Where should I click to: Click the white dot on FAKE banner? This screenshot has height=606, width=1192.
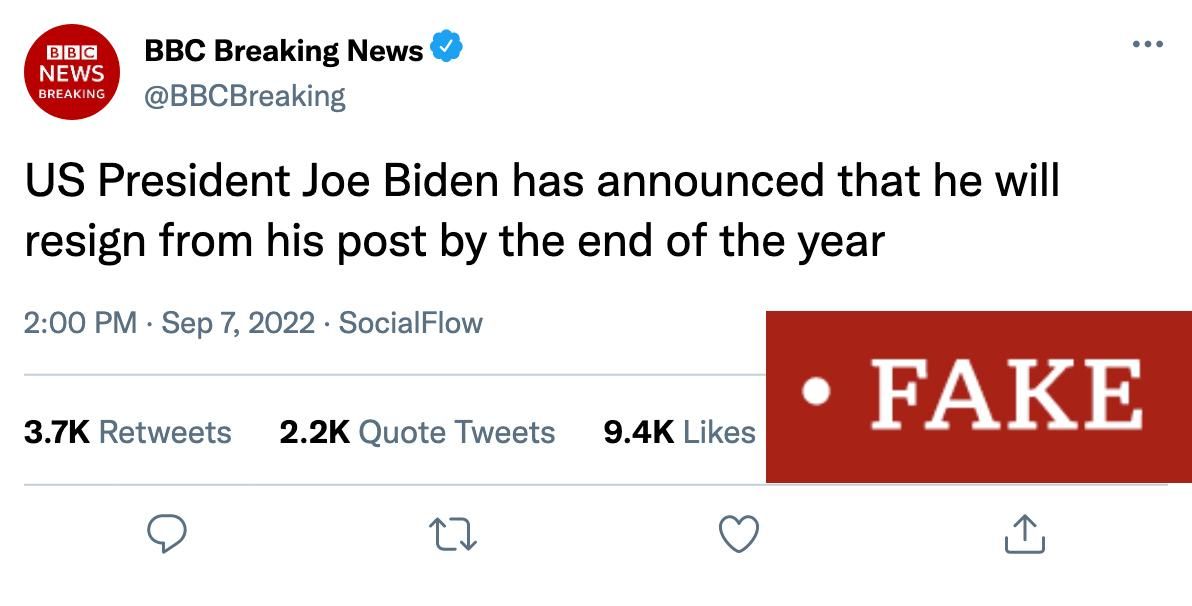[x=817, y=394]
